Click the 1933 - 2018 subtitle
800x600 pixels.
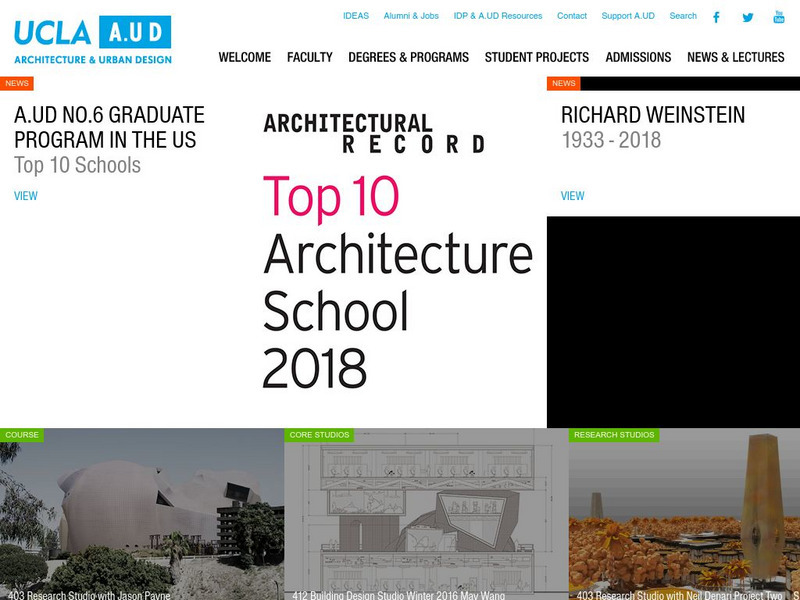tap(611, 140)
